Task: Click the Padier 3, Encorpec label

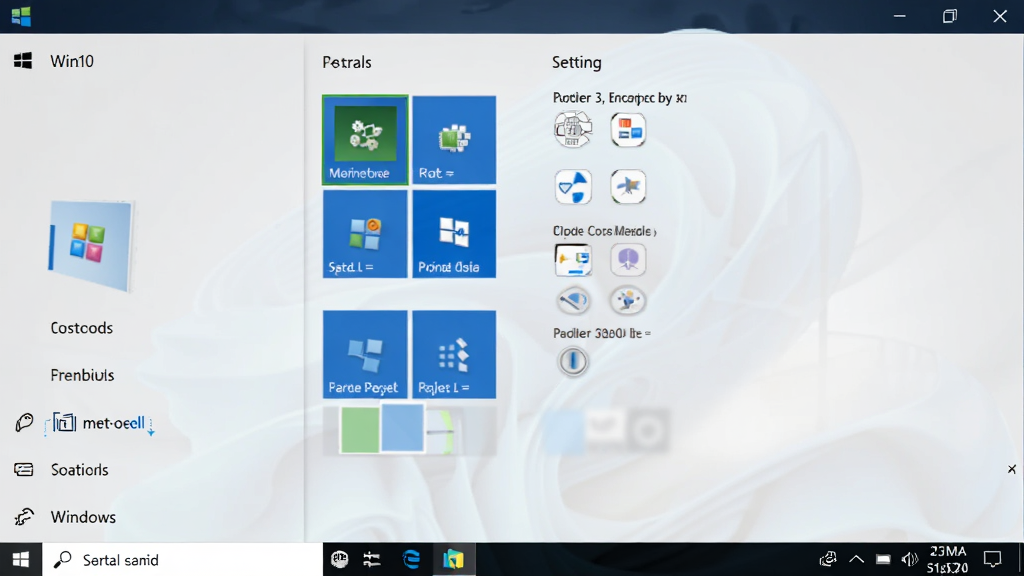Action: [x=619, y=98]
